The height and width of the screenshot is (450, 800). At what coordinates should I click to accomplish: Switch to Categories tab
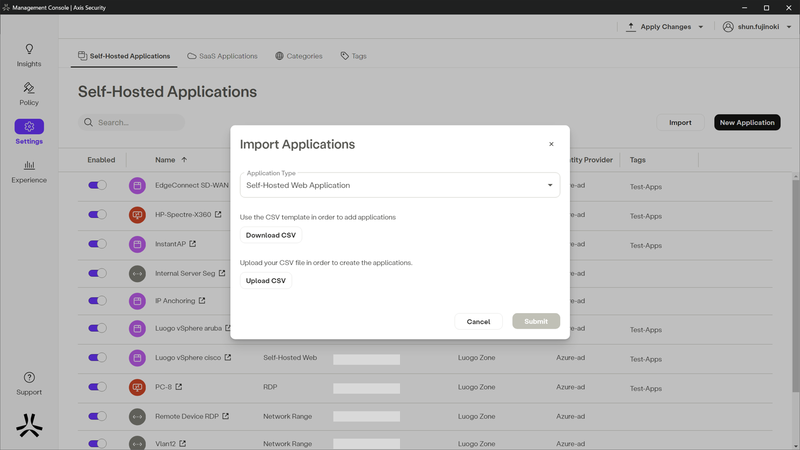299,56
